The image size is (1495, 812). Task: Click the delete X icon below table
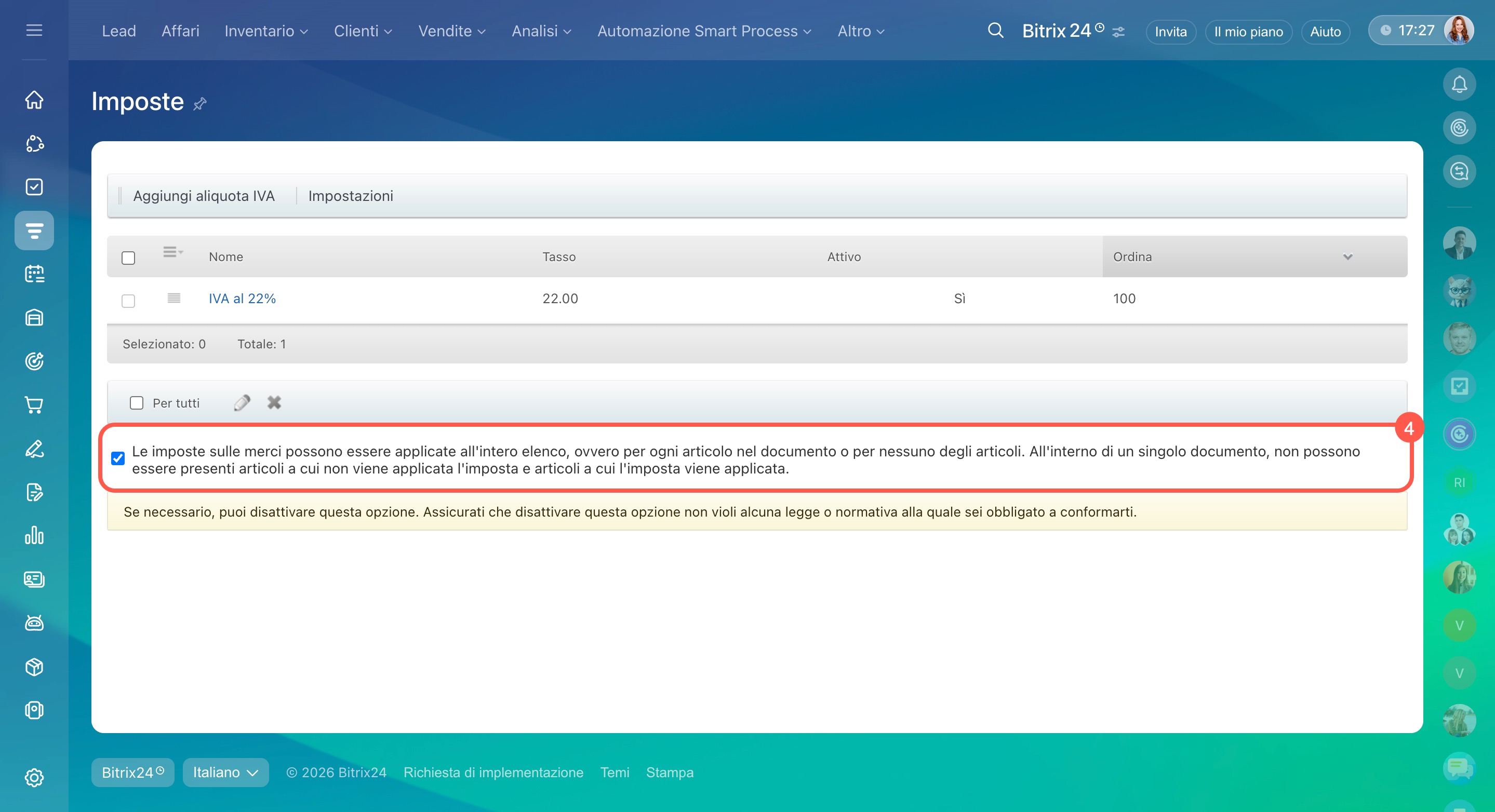[274, 402]
